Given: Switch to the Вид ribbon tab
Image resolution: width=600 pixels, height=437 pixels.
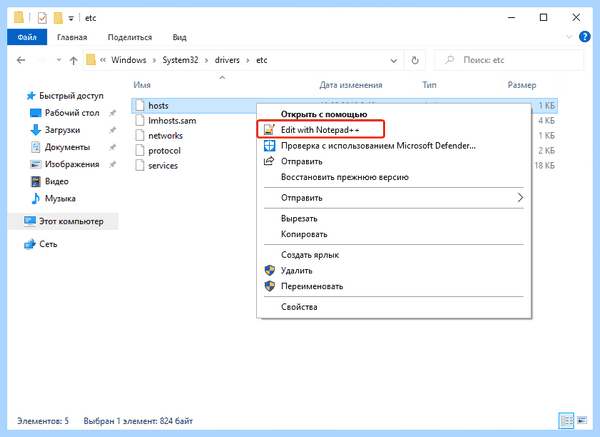Looking at the screenshot, I should click(179, 37).
